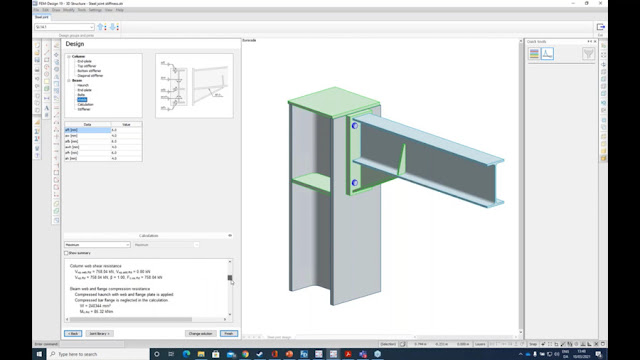This screenshot has width=640, height=360.
Task: Open the Help menu
Action: click(120, 10)
